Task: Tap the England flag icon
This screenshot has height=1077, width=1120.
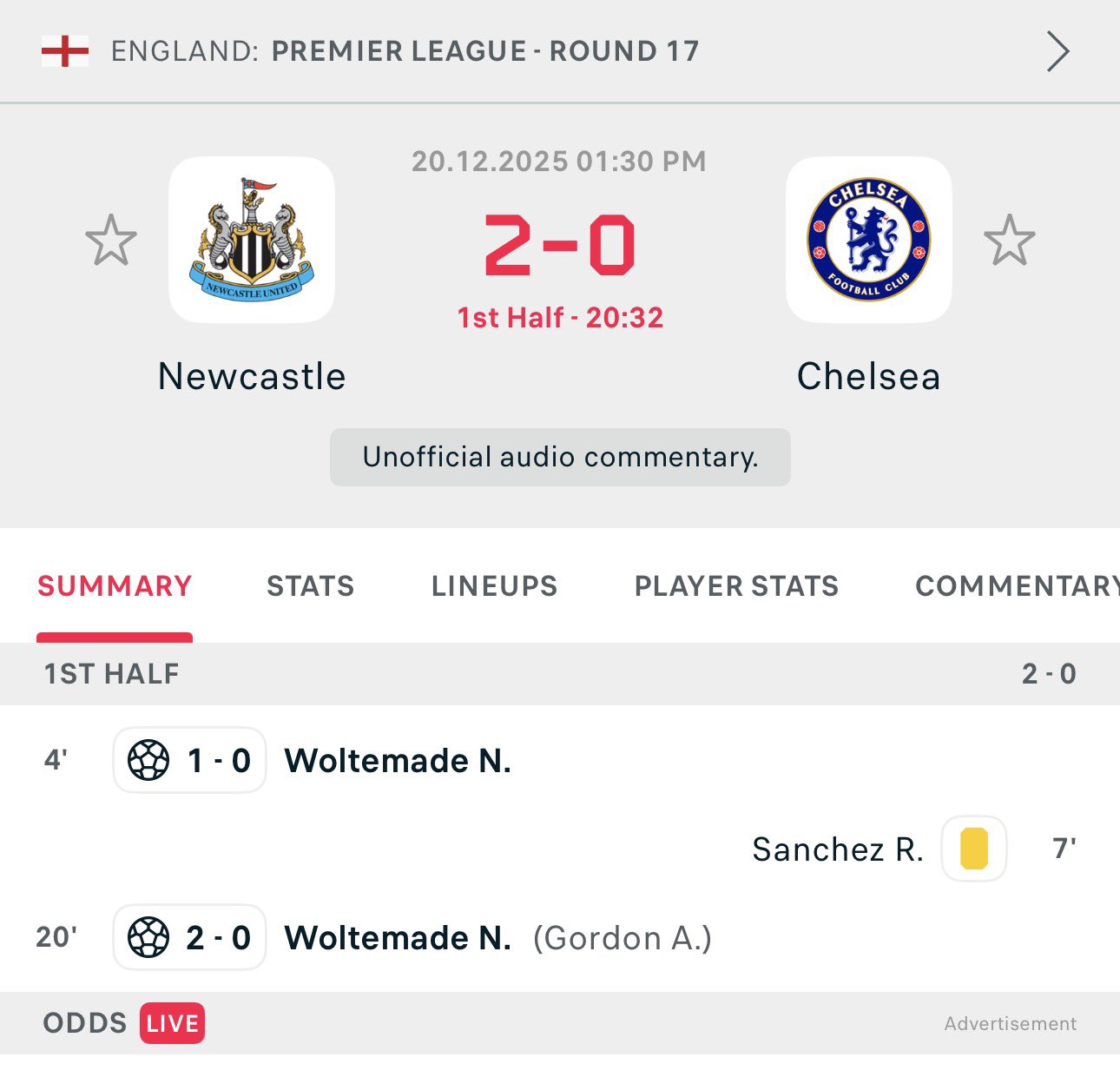Action: click(65, 51)
